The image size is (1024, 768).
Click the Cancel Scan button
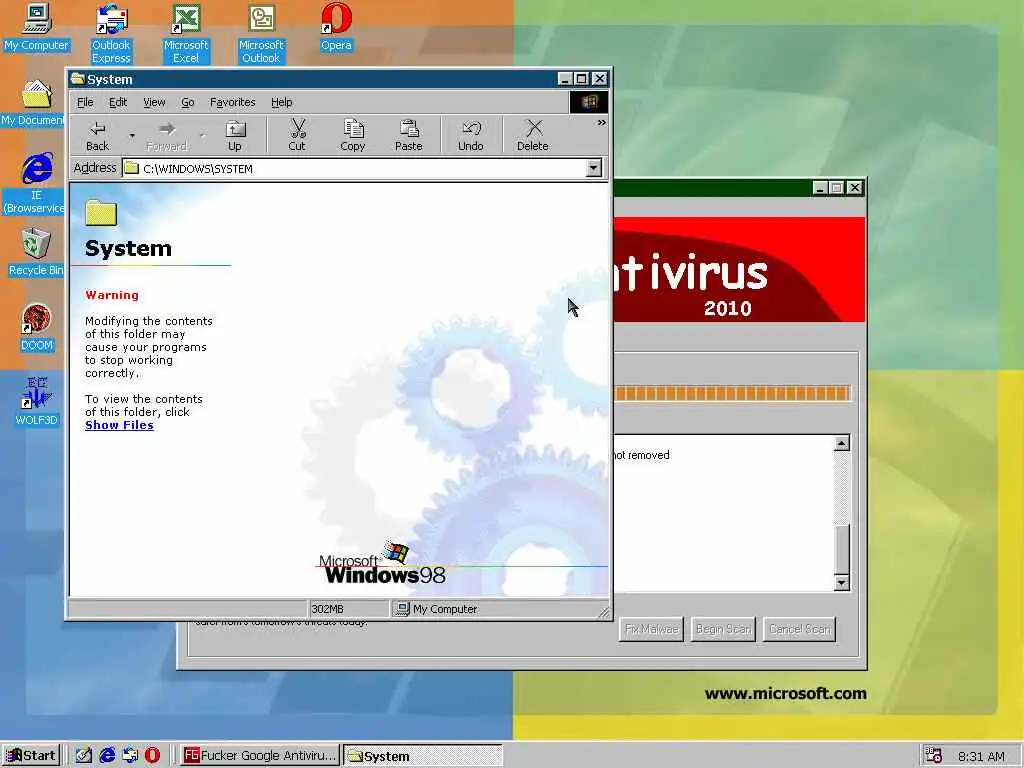[x=799, y=629]
